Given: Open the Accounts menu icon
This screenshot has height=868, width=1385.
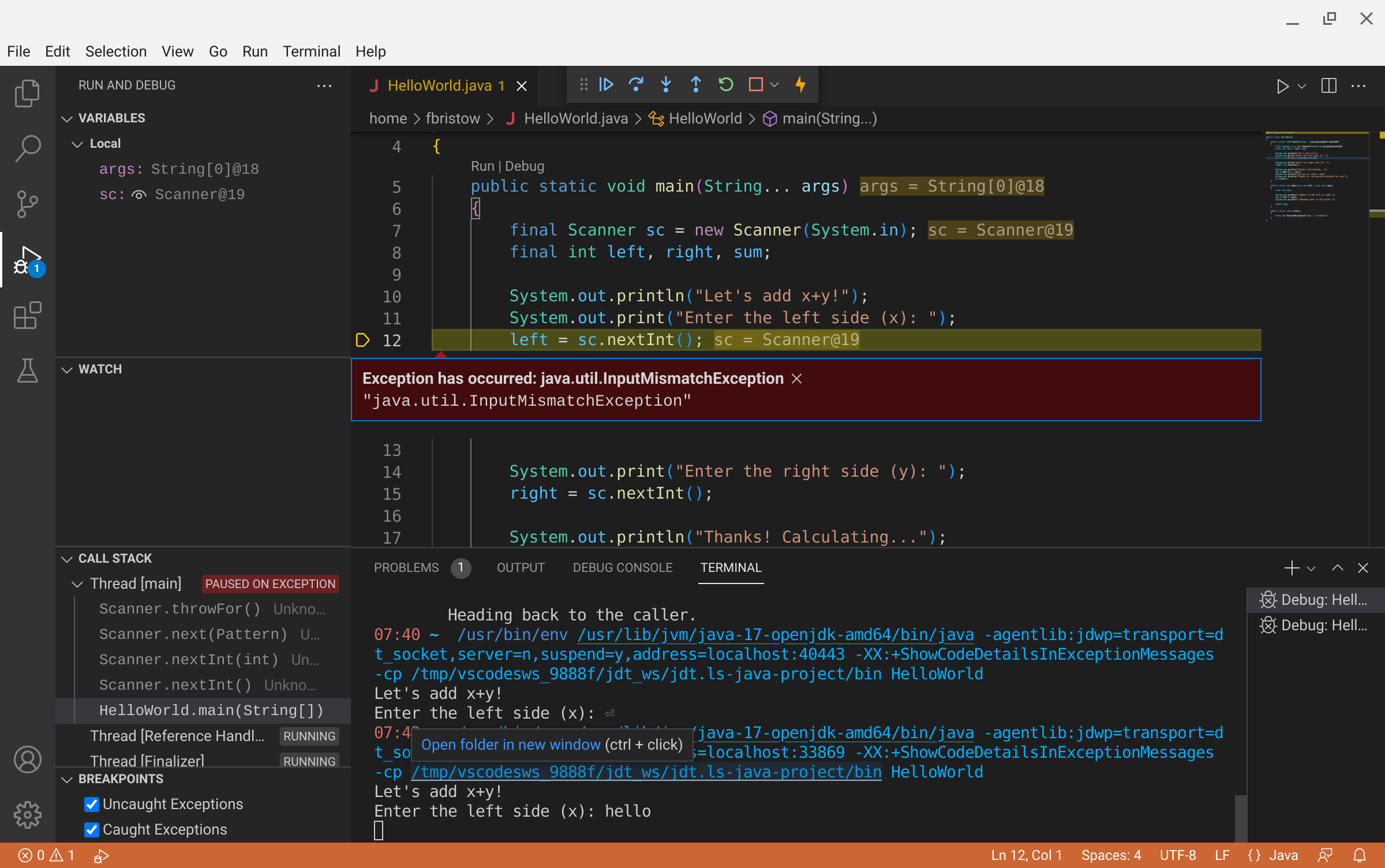Looking at the screenshot, I should [x=27, y=759].
